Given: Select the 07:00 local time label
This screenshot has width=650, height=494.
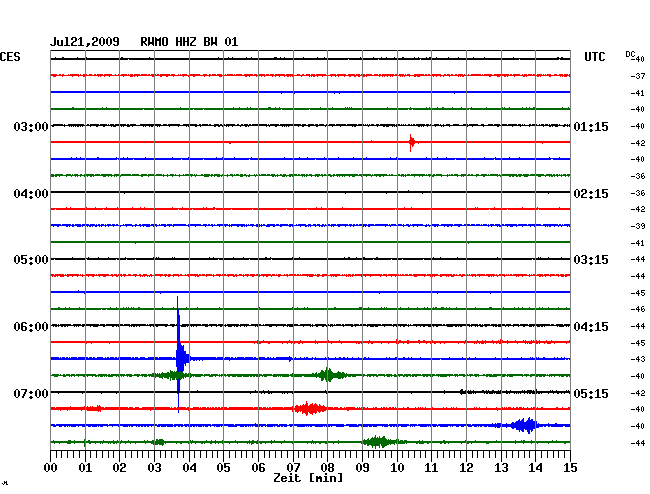Looking at the screenshot, I should (31, 393).
